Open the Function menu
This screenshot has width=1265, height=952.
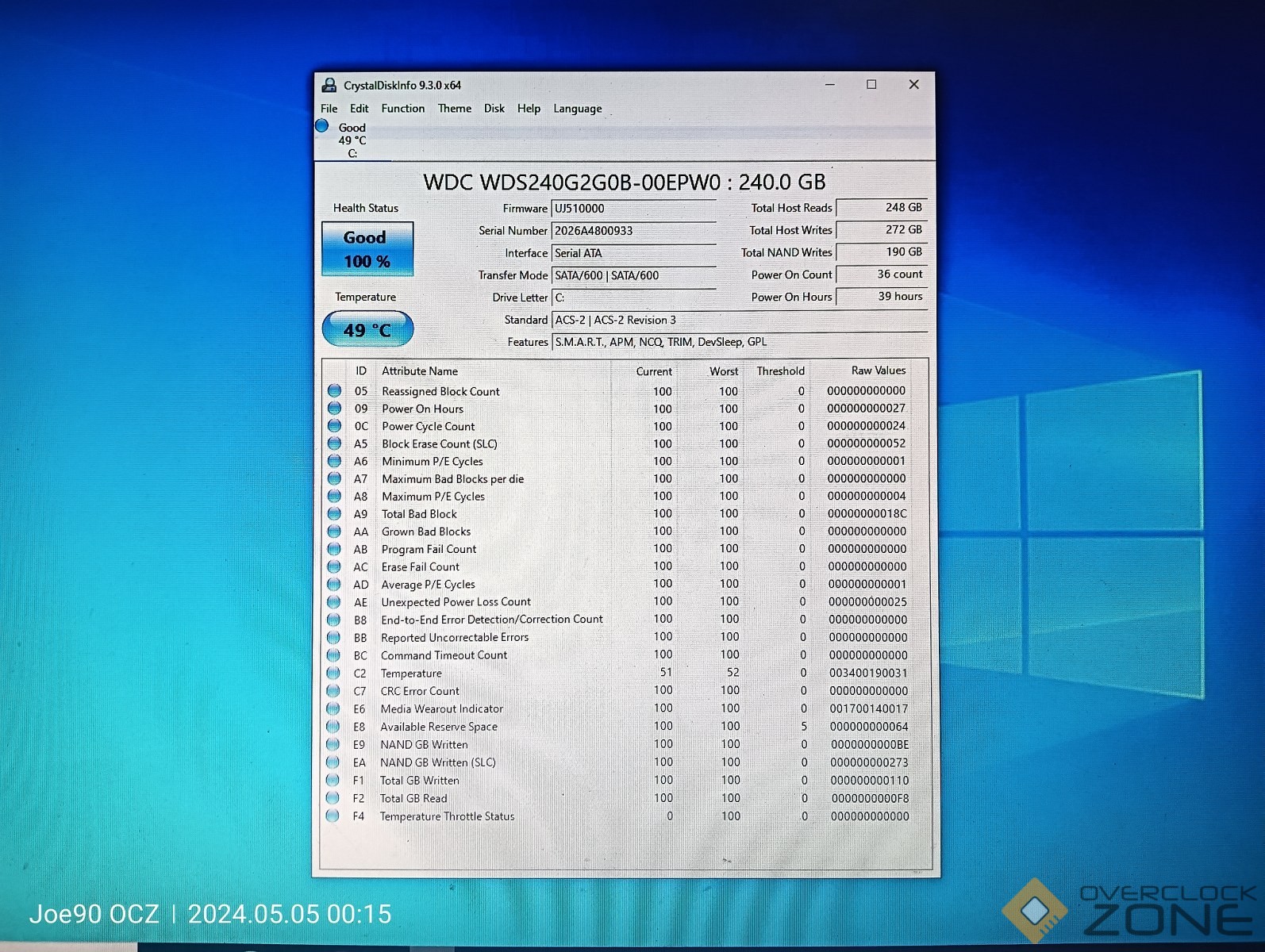click(402, 109)
